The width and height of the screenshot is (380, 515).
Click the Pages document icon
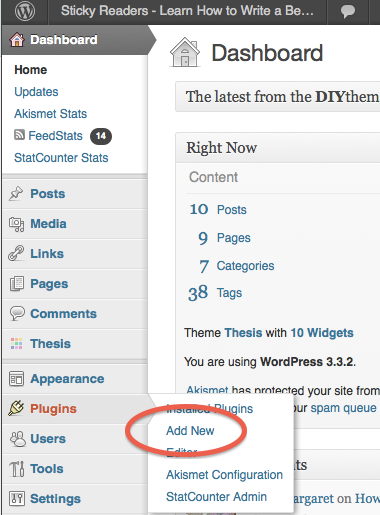[x=17, y=284]
